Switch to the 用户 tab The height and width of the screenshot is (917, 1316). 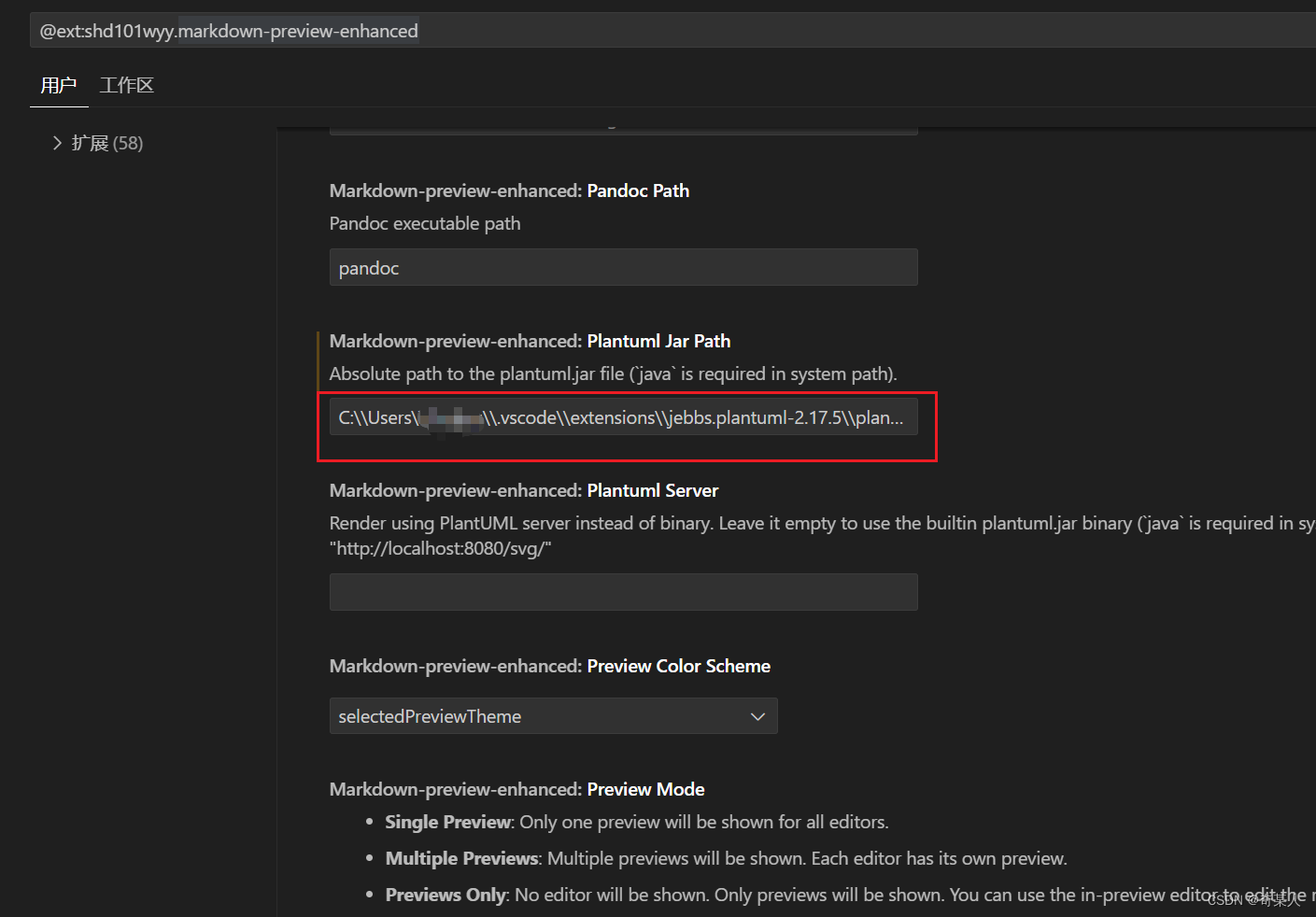[x=59, y=86]
